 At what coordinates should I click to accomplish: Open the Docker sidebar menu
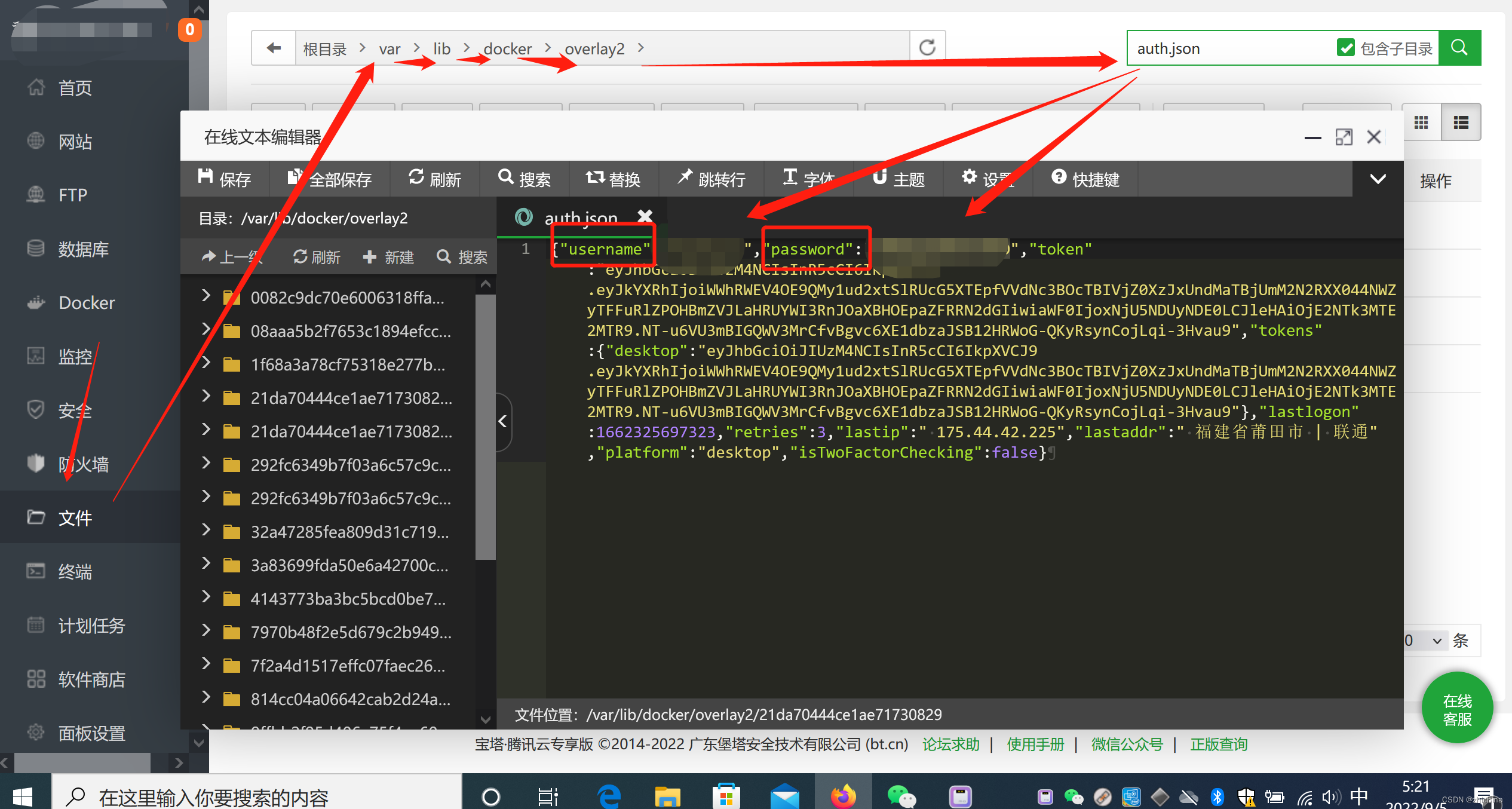point(87,303)
